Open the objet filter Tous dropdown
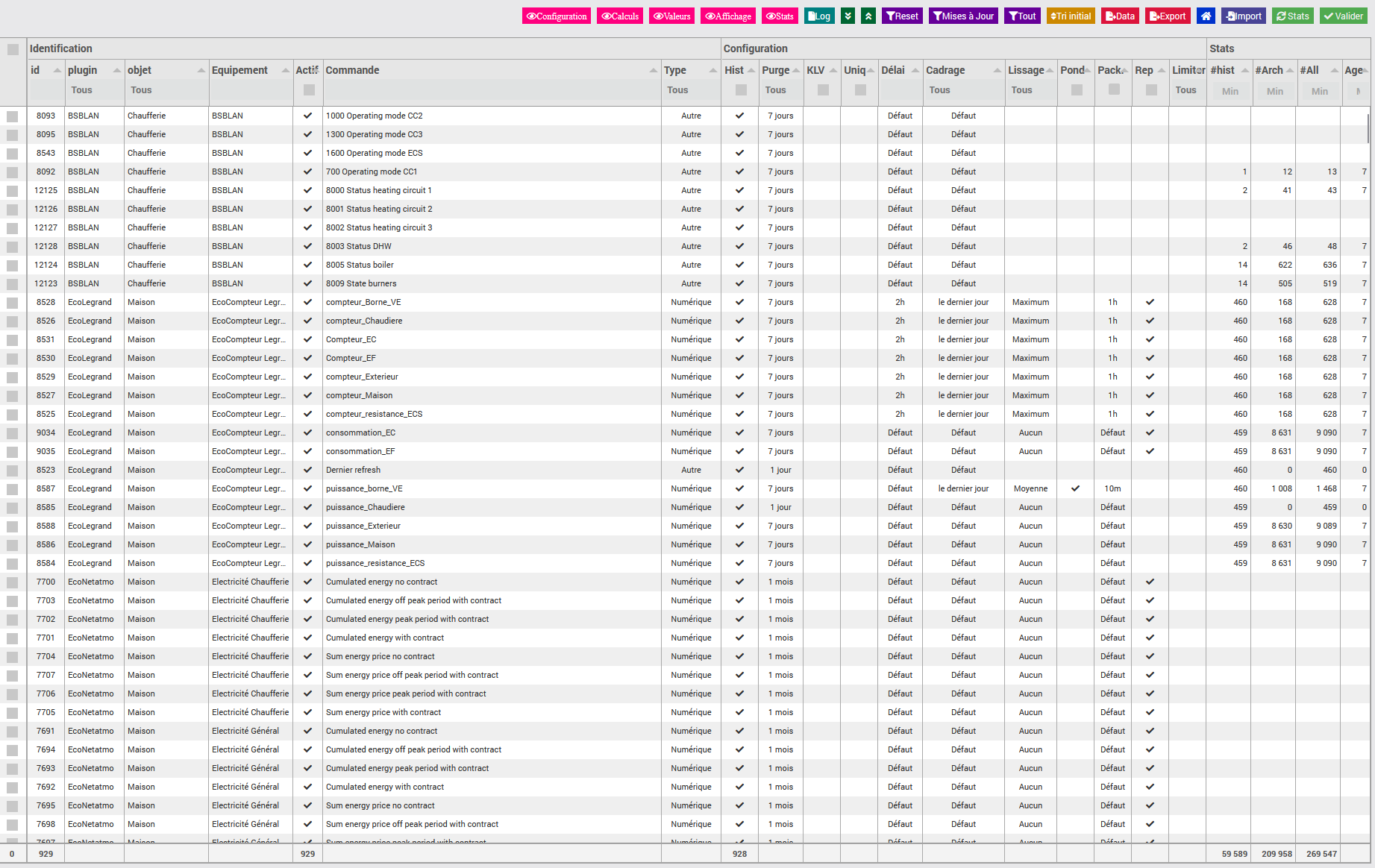Image resolution: width=1375 pixels, height=868 pixels. click(166, 90)
